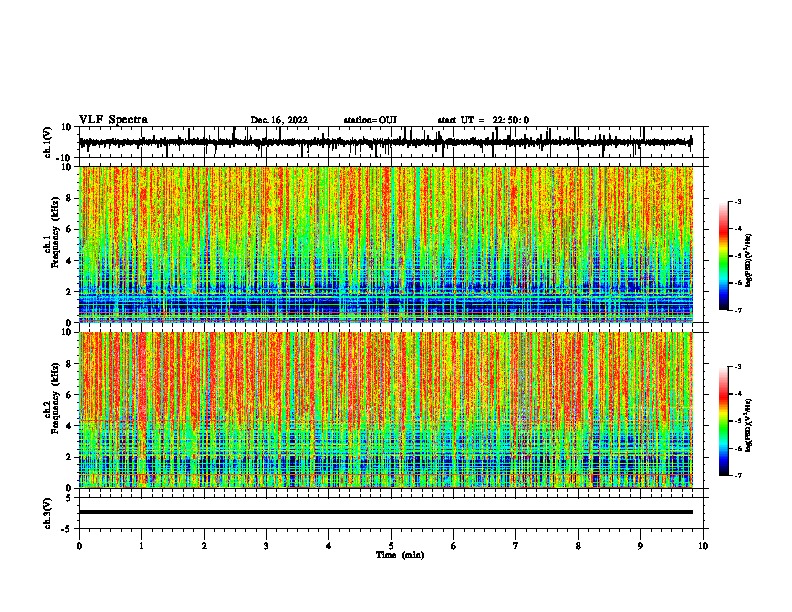Image resolution: width=792 pixels, height=612 pixels.
Task: Click the time axis tick label '5'
Action: pos(391,546)
